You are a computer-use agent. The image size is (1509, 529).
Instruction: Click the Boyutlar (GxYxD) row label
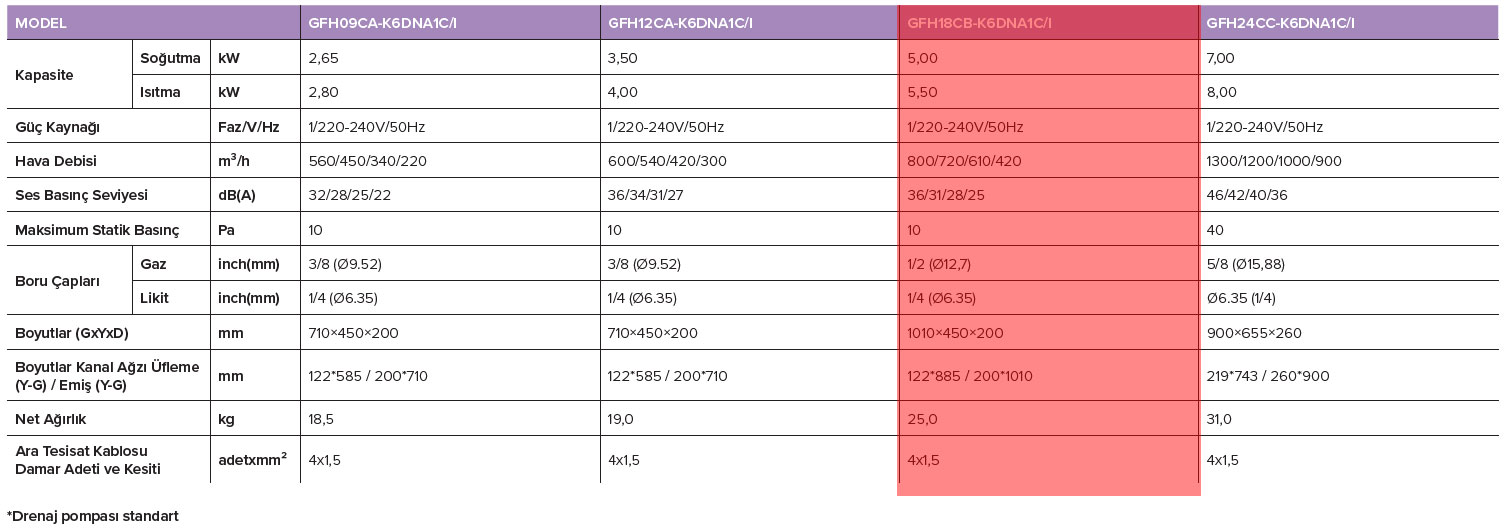click(x=72, y=333)
